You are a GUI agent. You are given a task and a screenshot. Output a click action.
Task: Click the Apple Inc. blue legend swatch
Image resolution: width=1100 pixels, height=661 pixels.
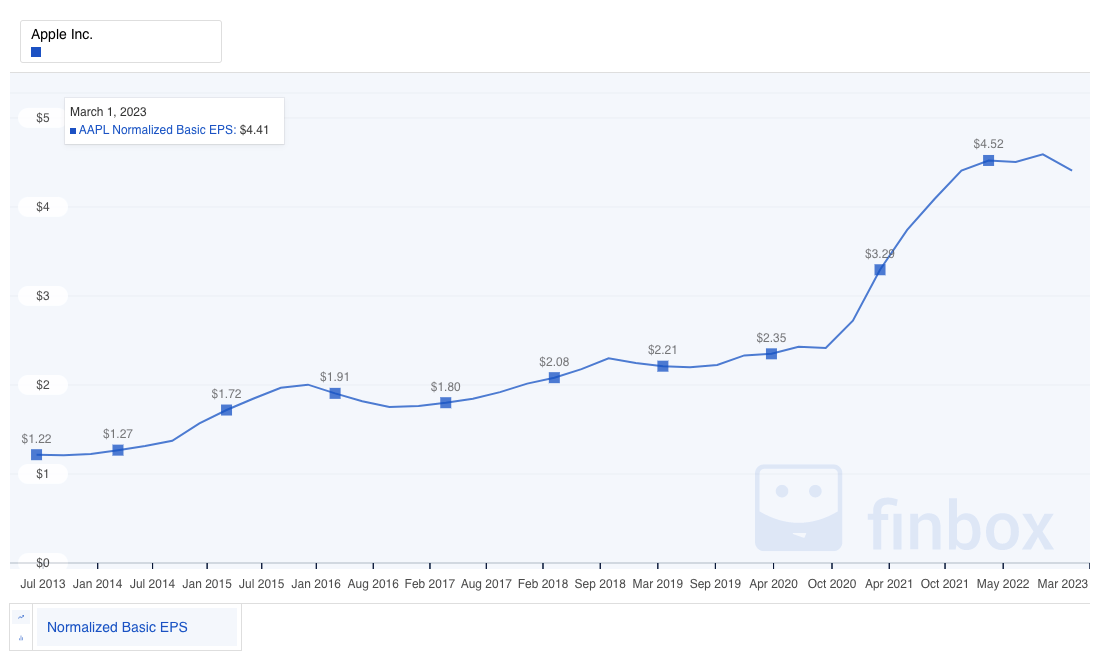36,52
